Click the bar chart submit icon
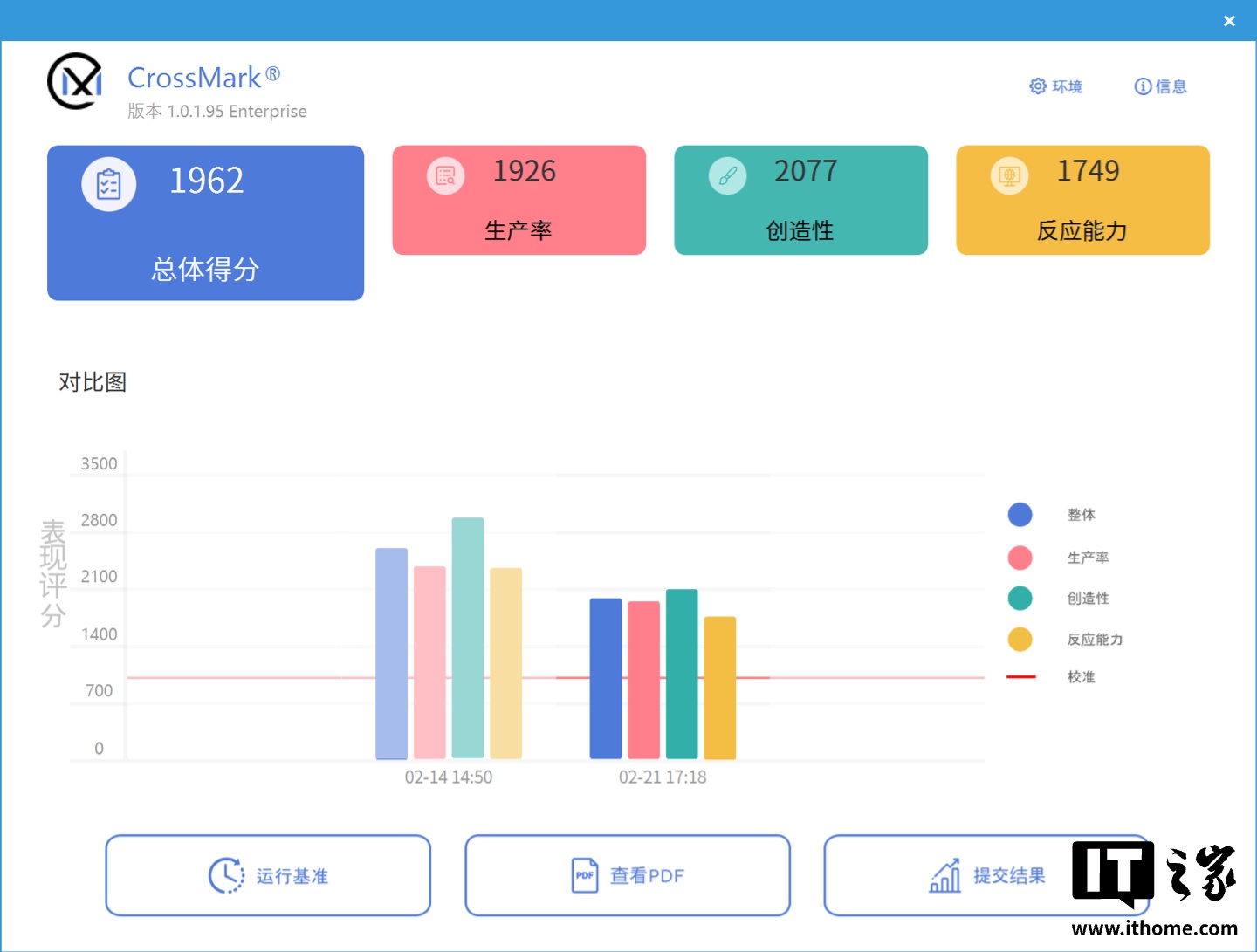This screenshot has width=1257, height=952. [x=944, y=875]
